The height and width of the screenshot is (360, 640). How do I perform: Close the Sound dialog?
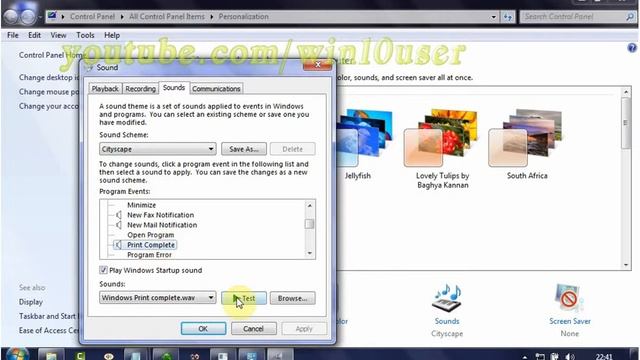pyautogui.click(x=318, y=64)
